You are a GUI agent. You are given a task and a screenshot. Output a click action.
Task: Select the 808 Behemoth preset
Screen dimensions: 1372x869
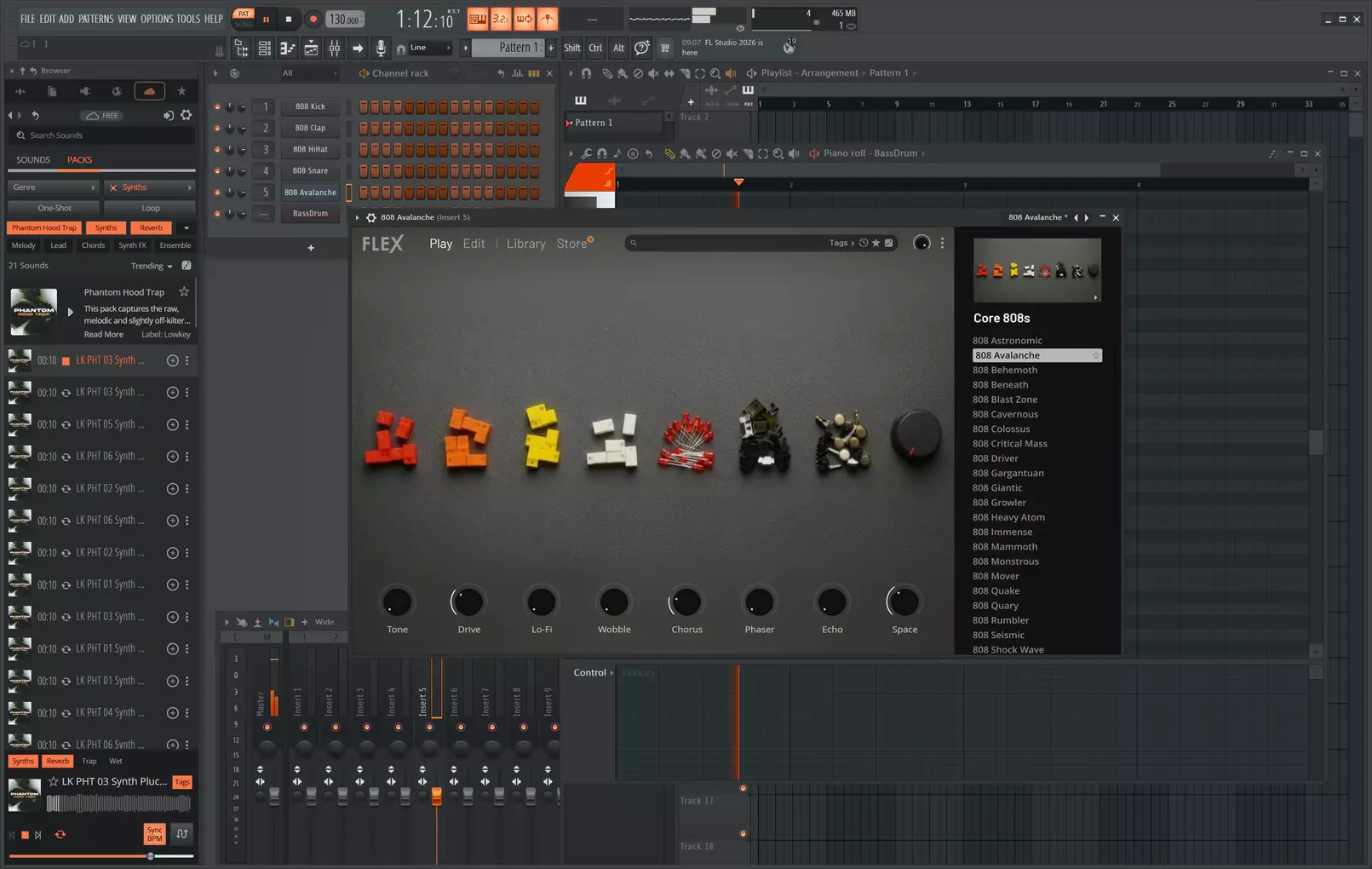click(1005, 370)
